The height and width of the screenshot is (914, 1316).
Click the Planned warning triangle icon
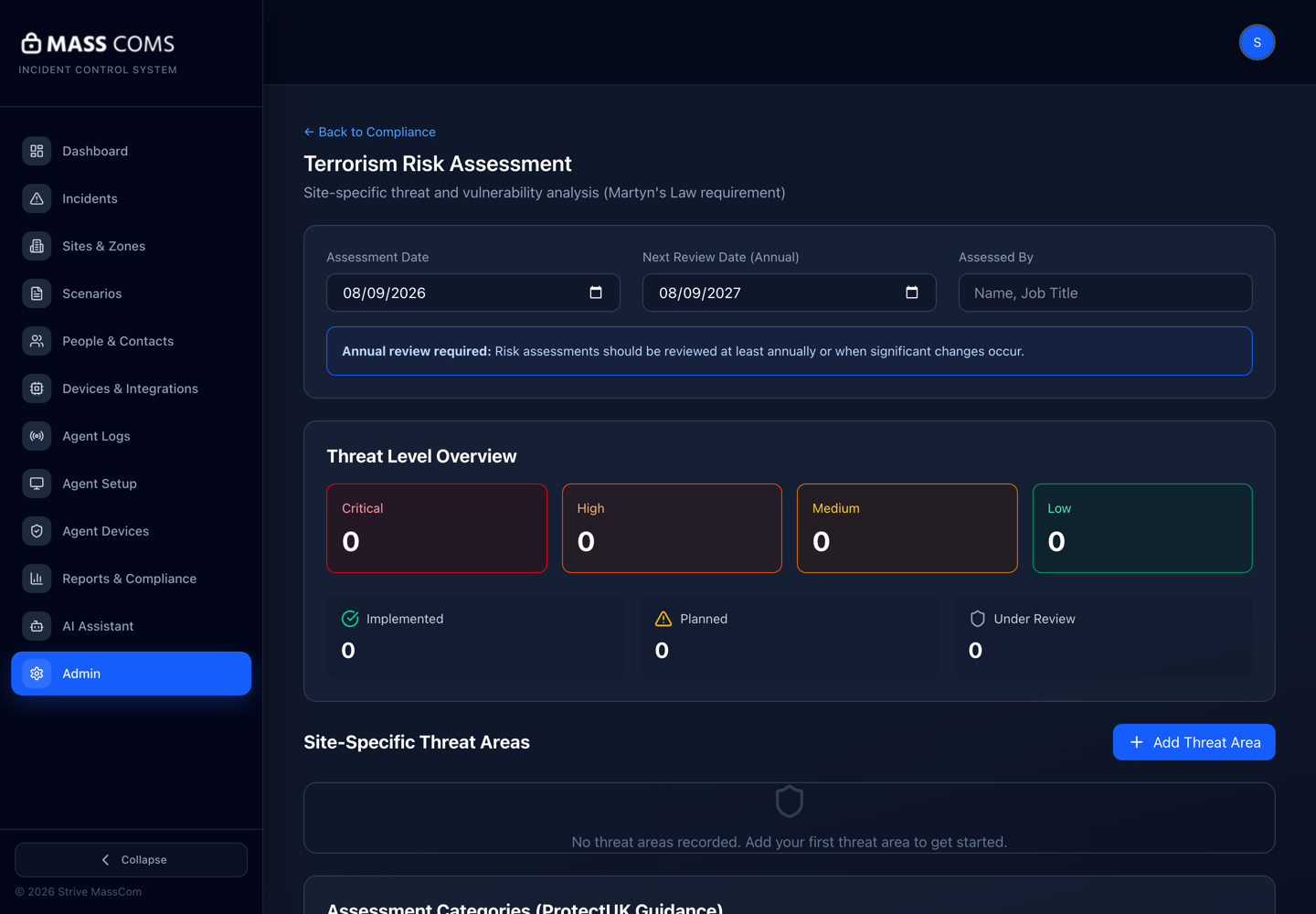coord(663,619)
